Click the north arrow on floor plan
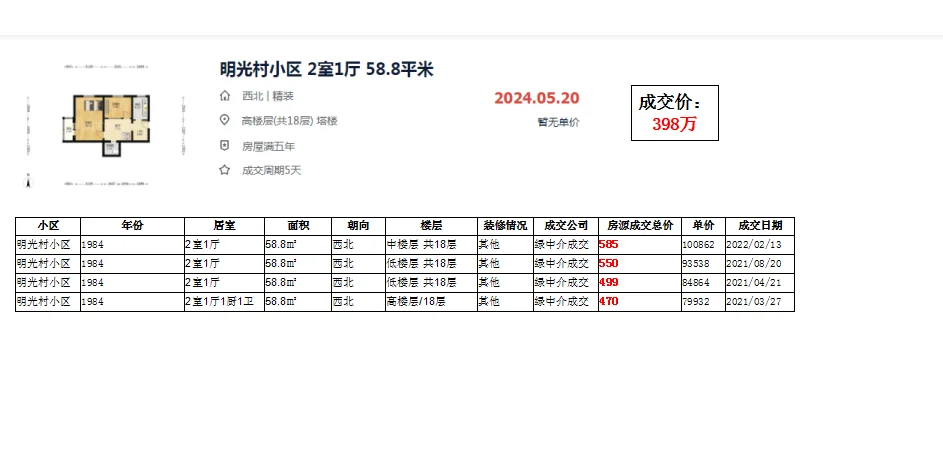The width and height of the screenshot is (943, 471). [x=28, y=180]
